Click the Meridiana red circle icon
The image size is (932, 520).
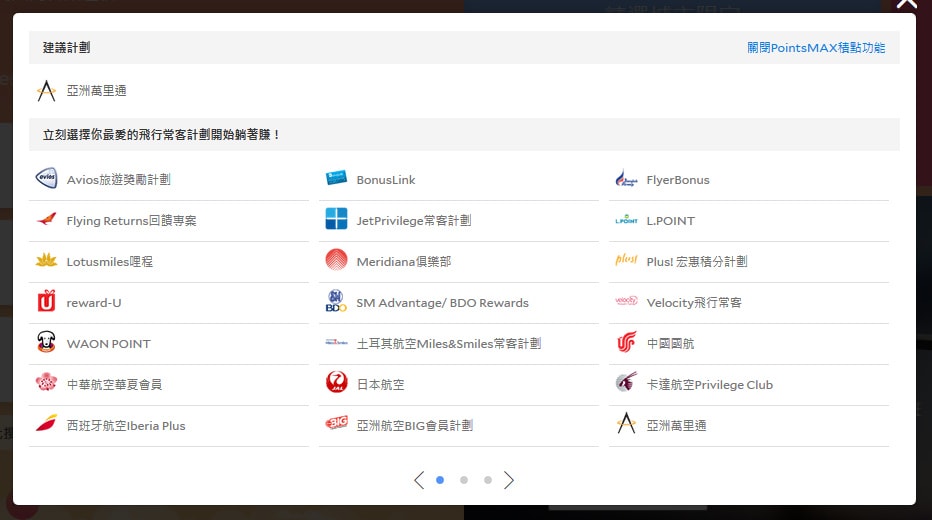pyautogui.click(x=336, y=260)
